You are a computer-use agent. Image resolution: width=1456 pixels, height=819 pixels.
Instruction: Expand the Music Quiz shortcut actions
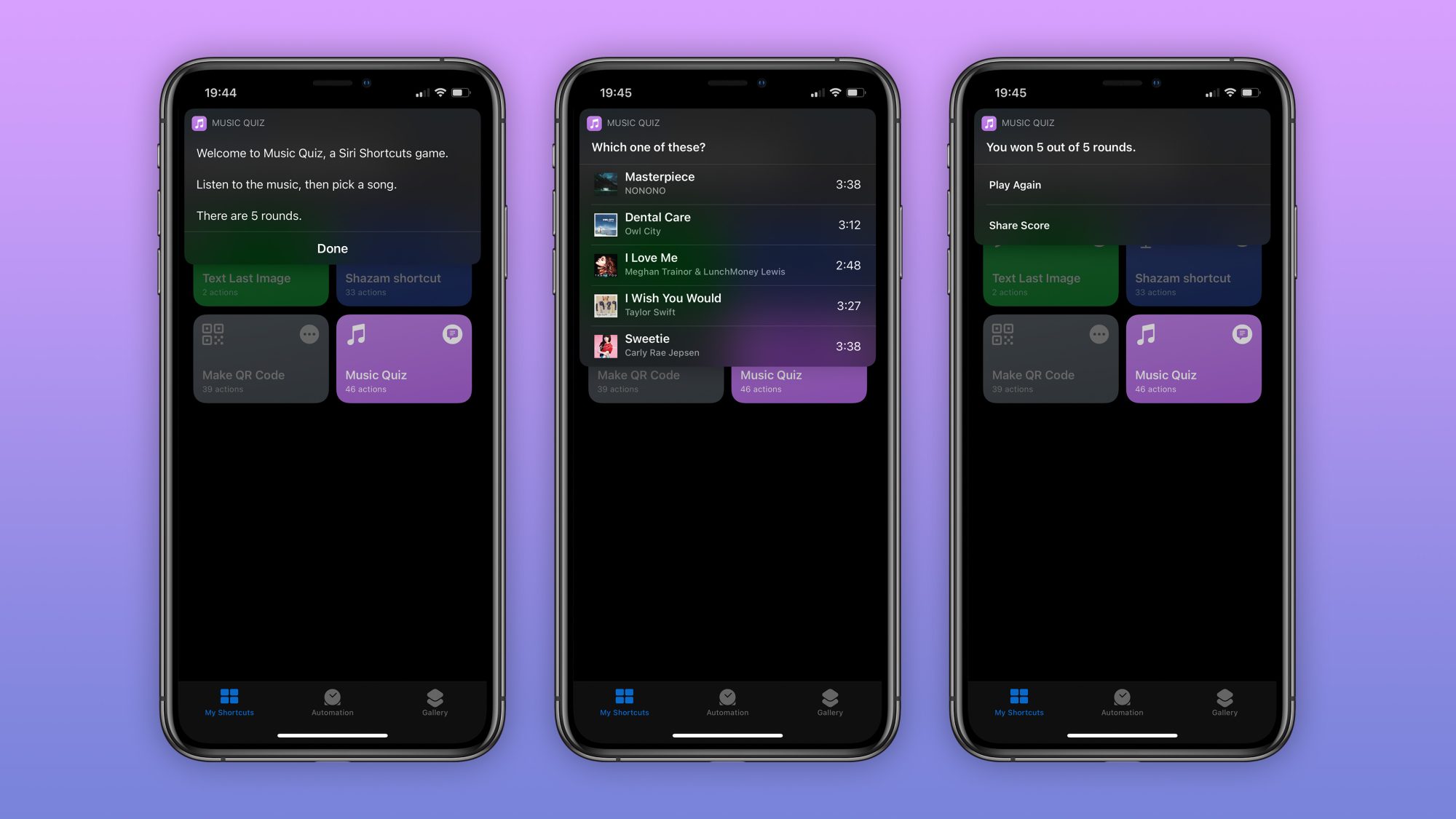click(x=451, y=333)
